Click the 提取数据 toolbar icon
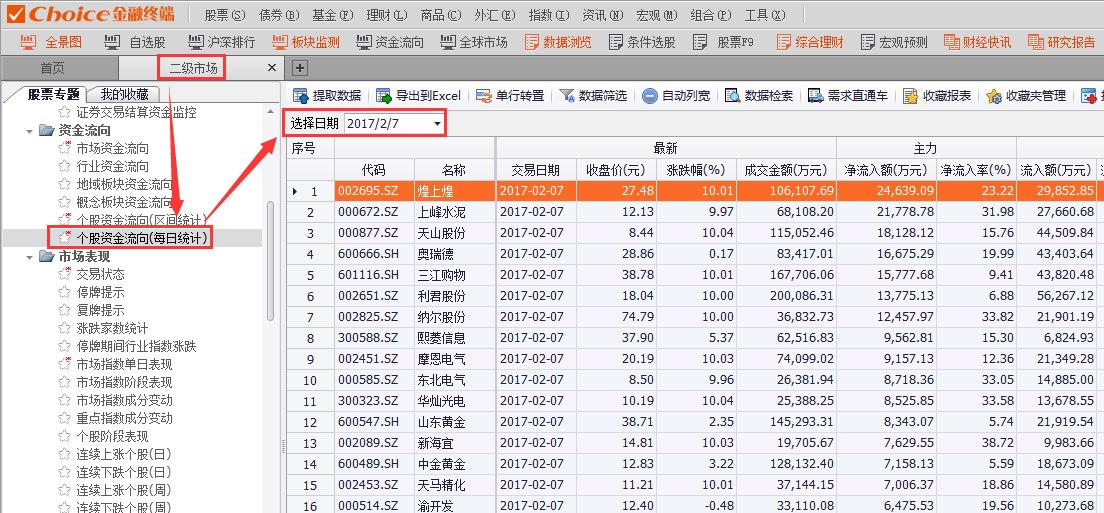This screenshot has width=1104, height=513. pos(301,96)
